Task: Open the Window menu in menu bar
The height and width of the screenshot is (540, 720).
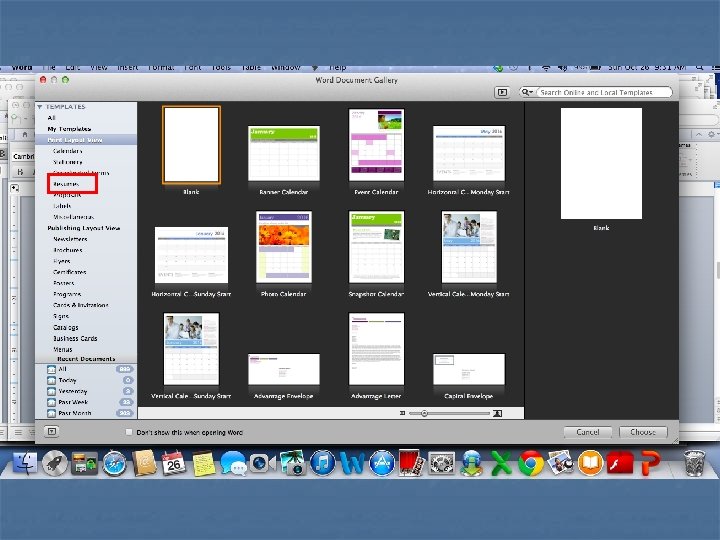Action: 286,68
